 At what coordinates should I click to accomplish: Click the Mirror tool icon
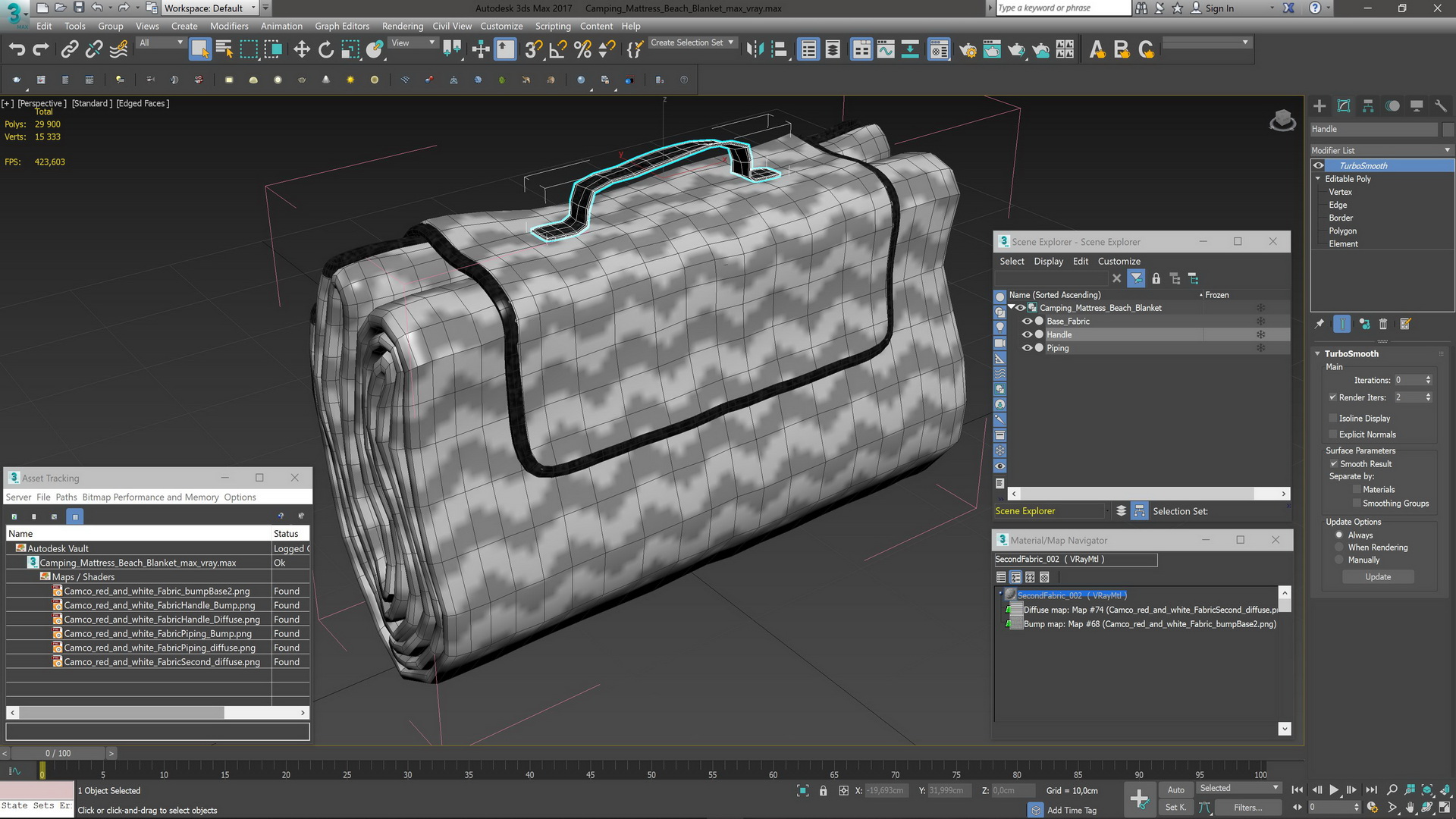[x=755, y=50]
